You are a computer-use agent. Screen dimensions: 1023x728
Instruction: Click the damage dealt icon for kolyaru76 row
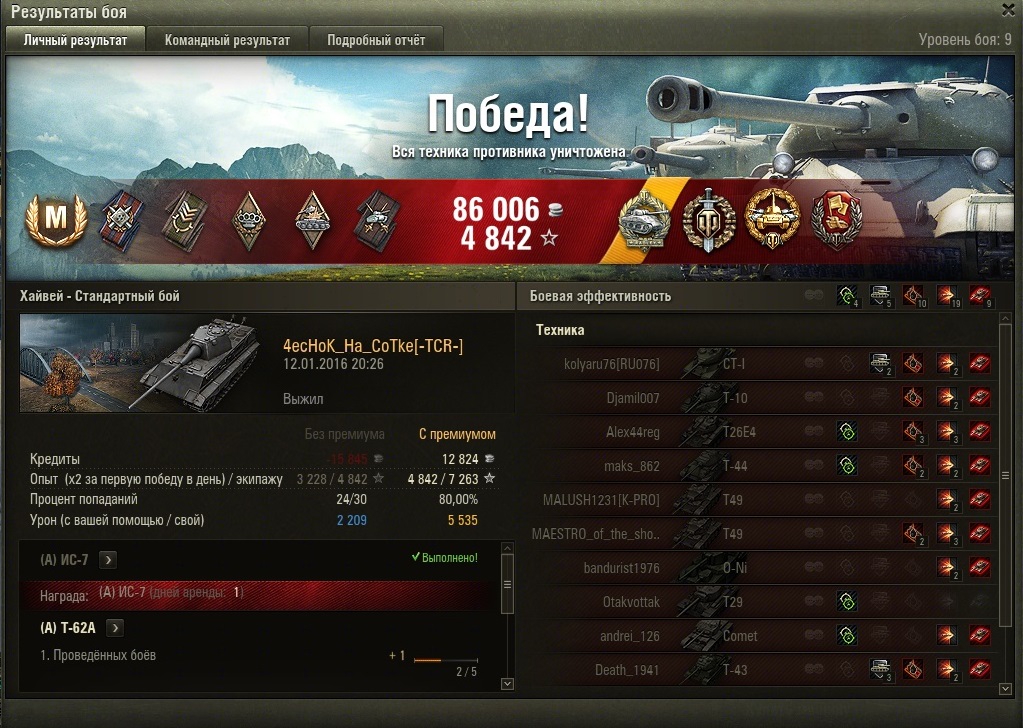click(x=947, y=363)
